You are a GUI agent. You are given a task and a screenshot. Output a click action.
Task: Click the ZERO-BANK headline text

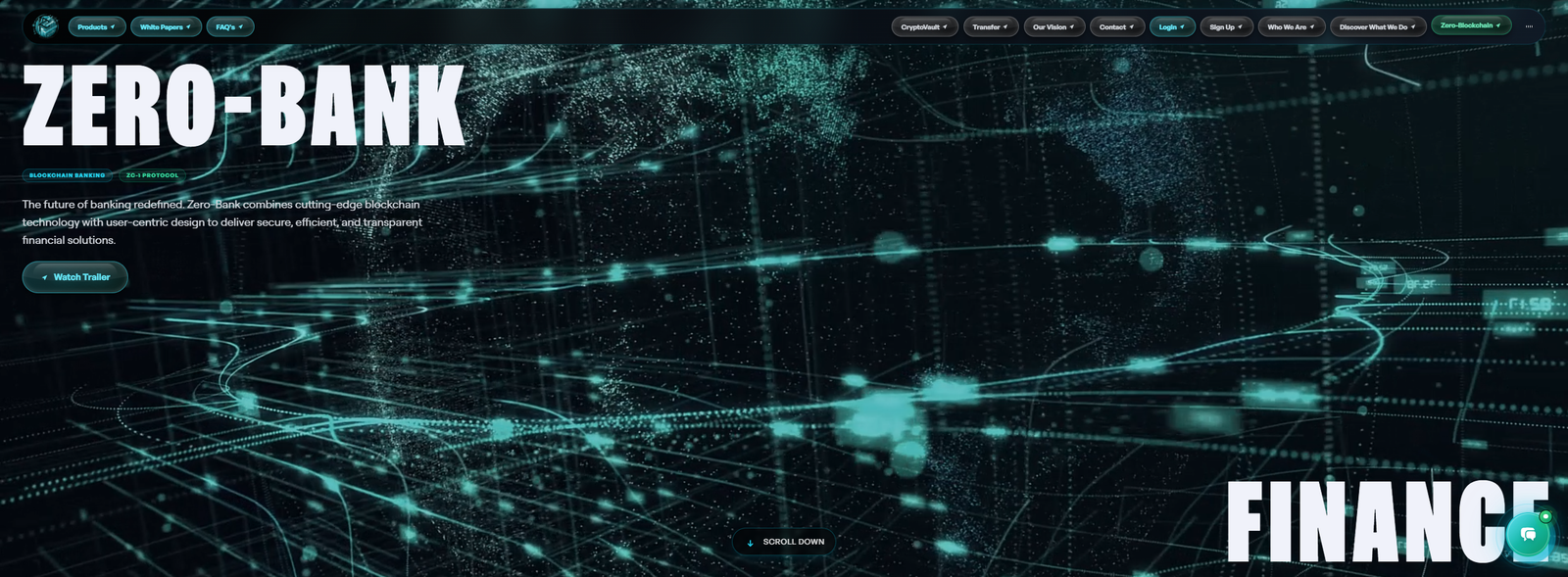[x=243, y=106]
